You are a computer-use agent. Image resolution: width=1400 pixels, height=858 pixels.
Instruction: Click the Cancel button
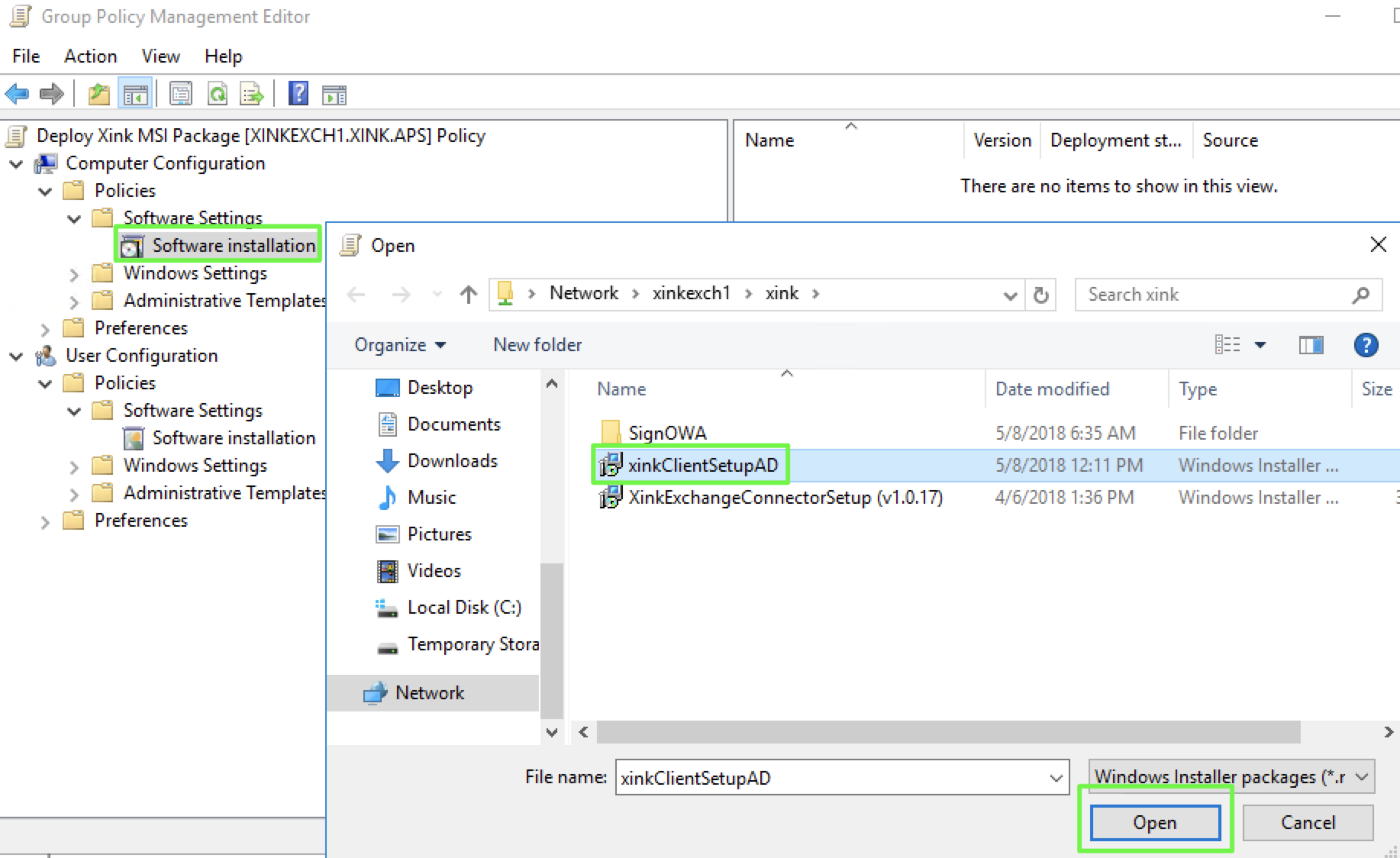click(1308, 823)
